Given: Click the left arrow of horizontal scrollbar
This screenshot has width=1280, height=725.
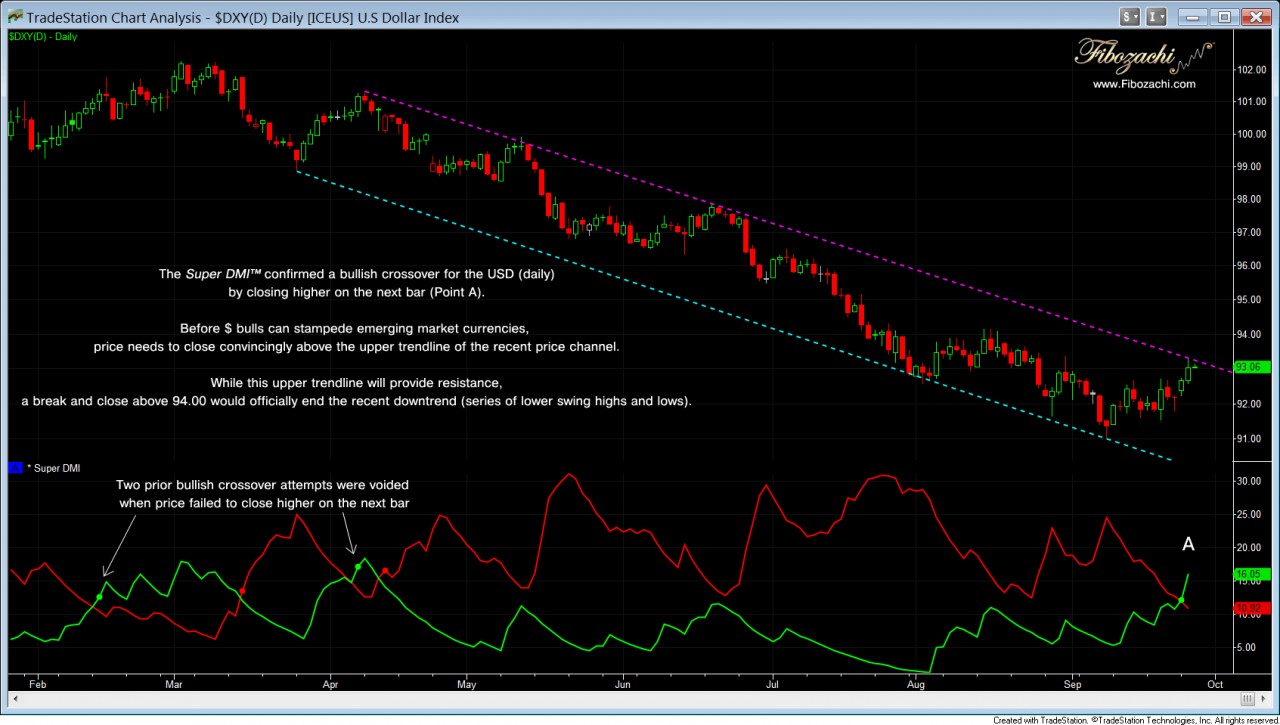Looking at the screenshot, I should [16, 698].
